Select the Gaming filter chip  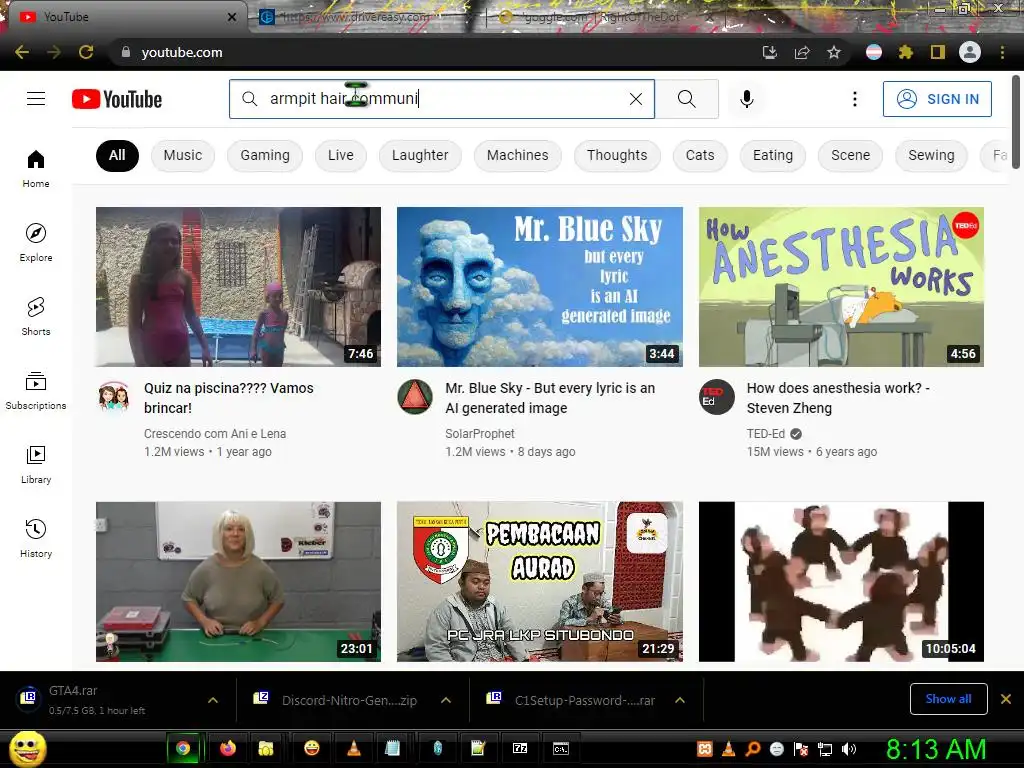pos(264,155)
